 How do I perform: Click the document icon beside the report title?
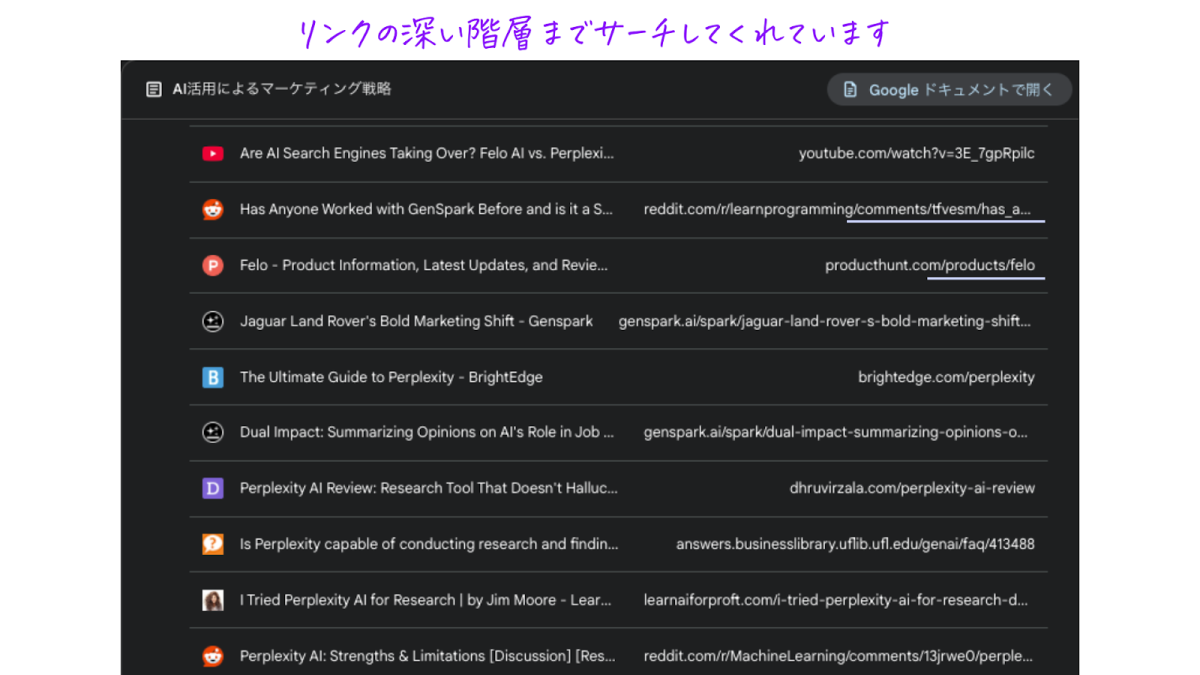click(x=154, y=89)
